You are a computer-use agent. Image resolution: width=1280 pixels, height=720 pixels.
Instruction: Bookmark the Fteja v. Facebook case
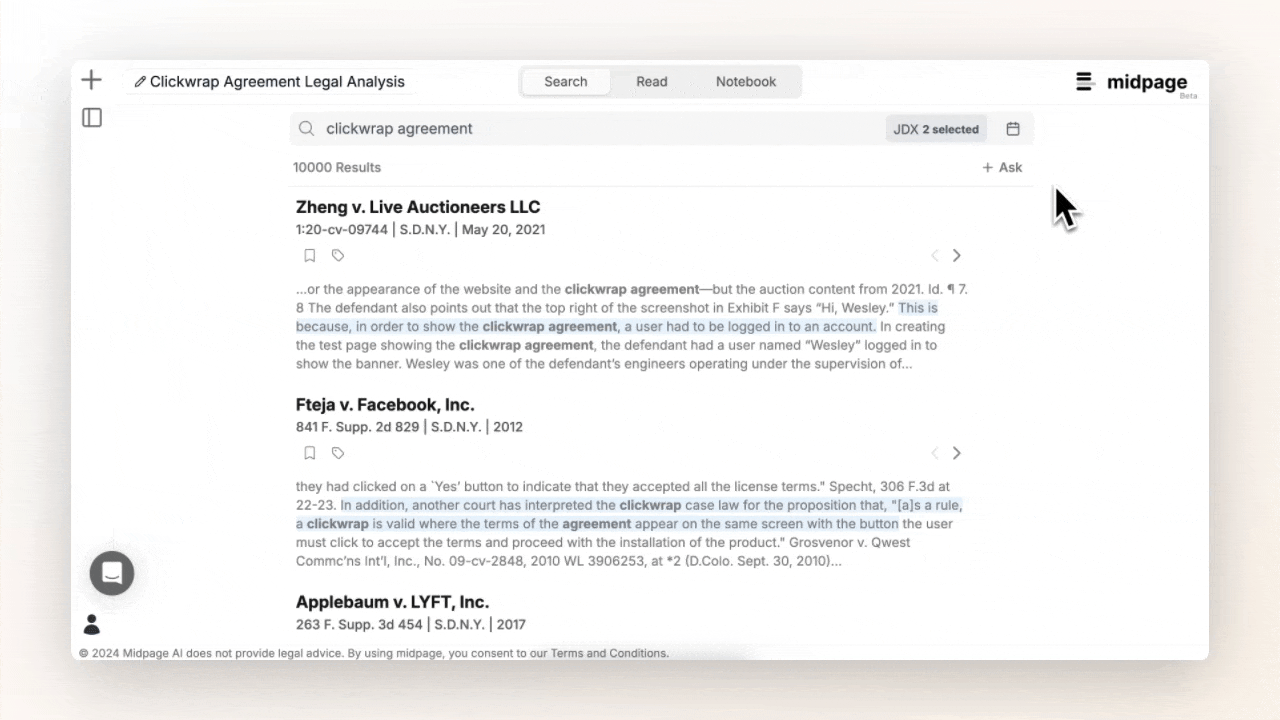pyautogui.click(x=310, y=453)
